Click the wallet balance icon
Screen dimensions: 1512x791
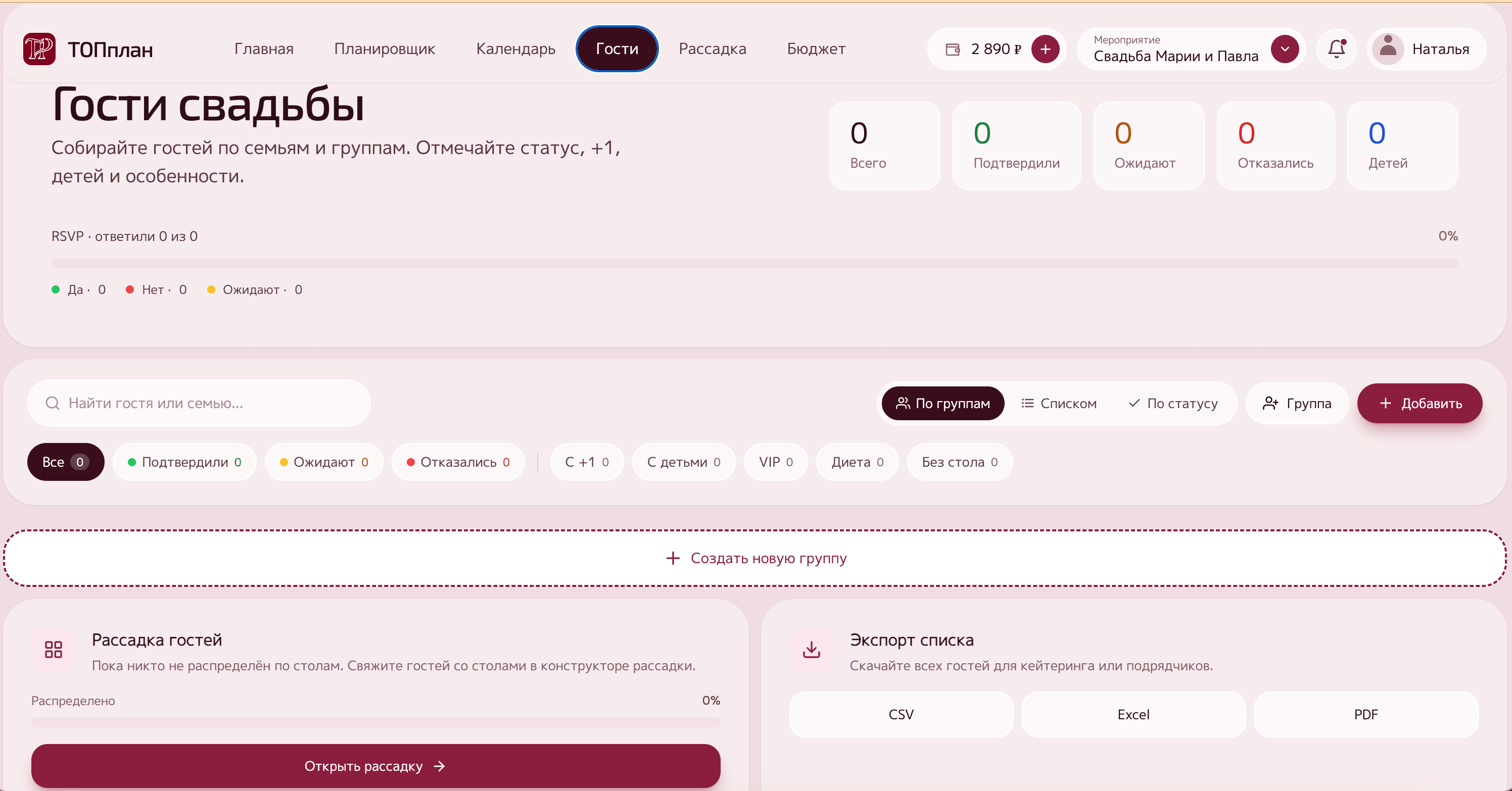(x=953, y=50)
